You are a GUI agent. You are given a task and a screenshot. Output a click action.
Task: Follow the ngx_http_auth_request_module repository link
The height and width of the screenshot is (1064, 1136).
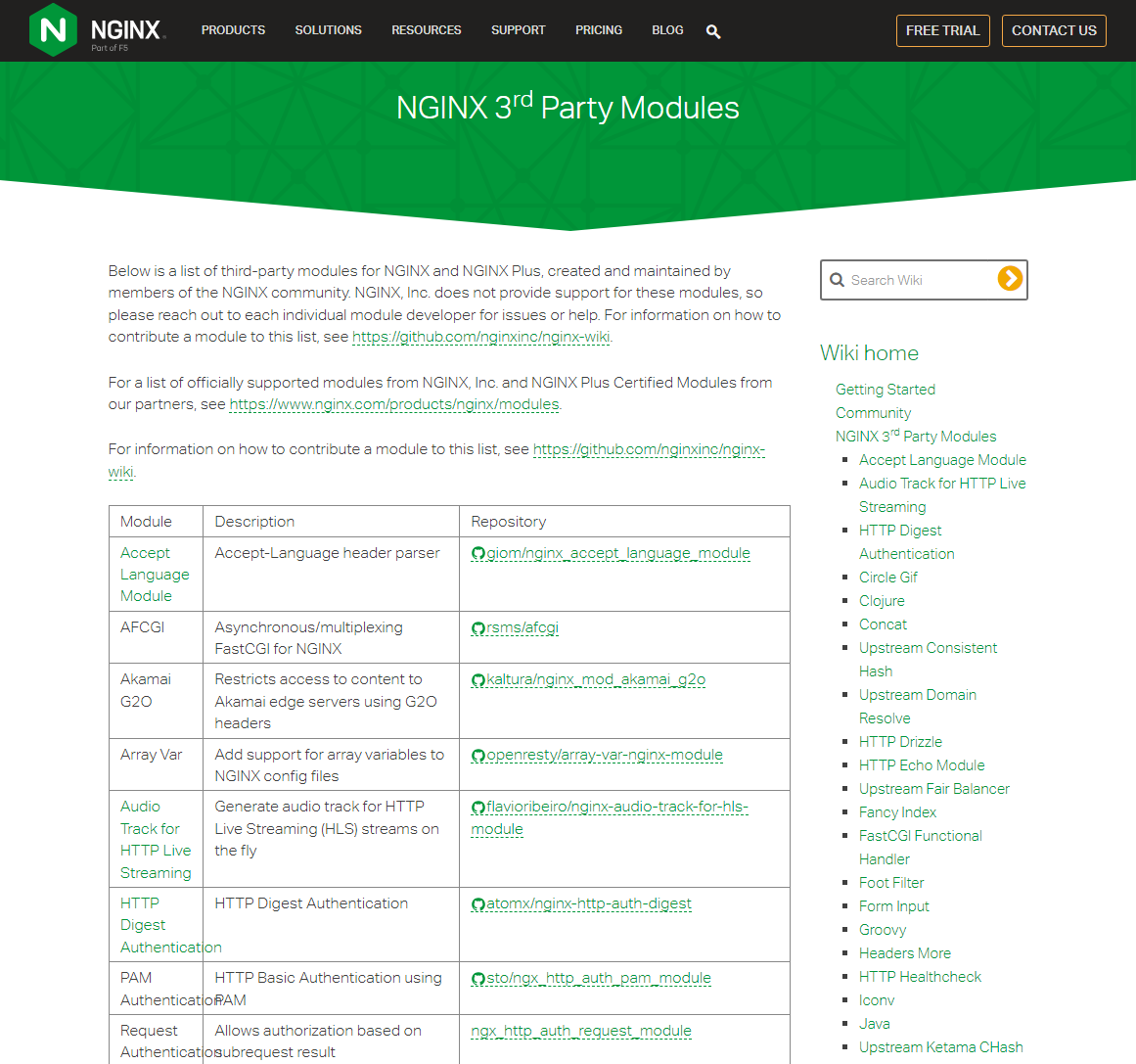[x=580, y=1031]
